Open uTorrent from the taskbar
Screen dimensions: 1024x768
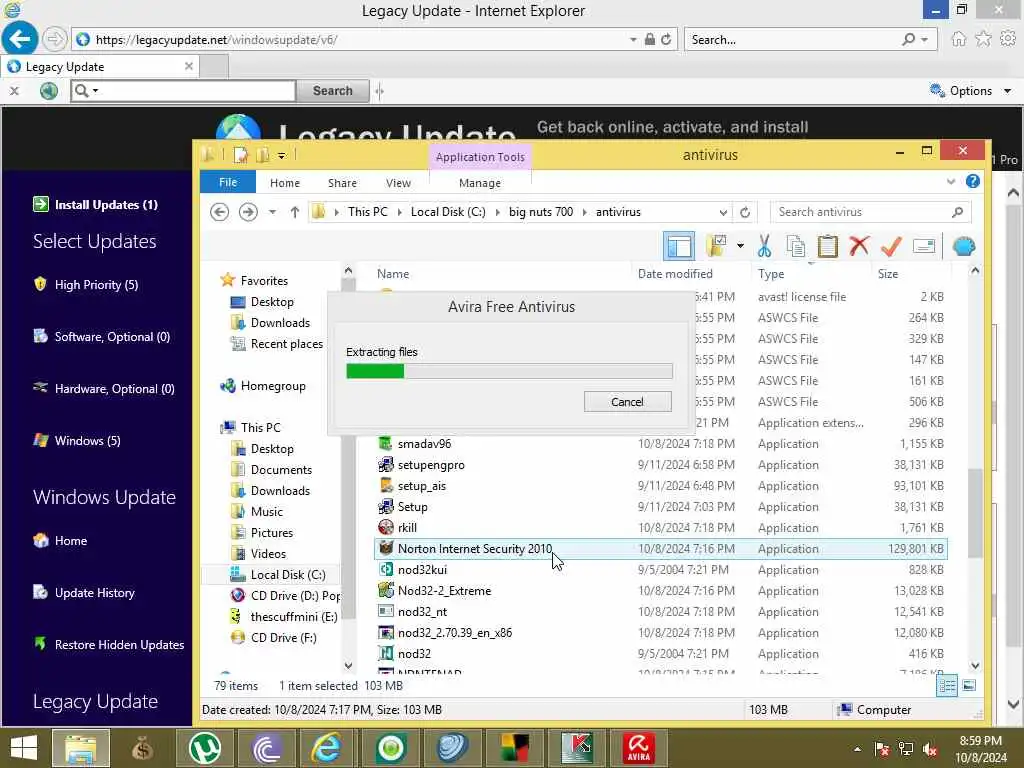(x=205, y=748)
